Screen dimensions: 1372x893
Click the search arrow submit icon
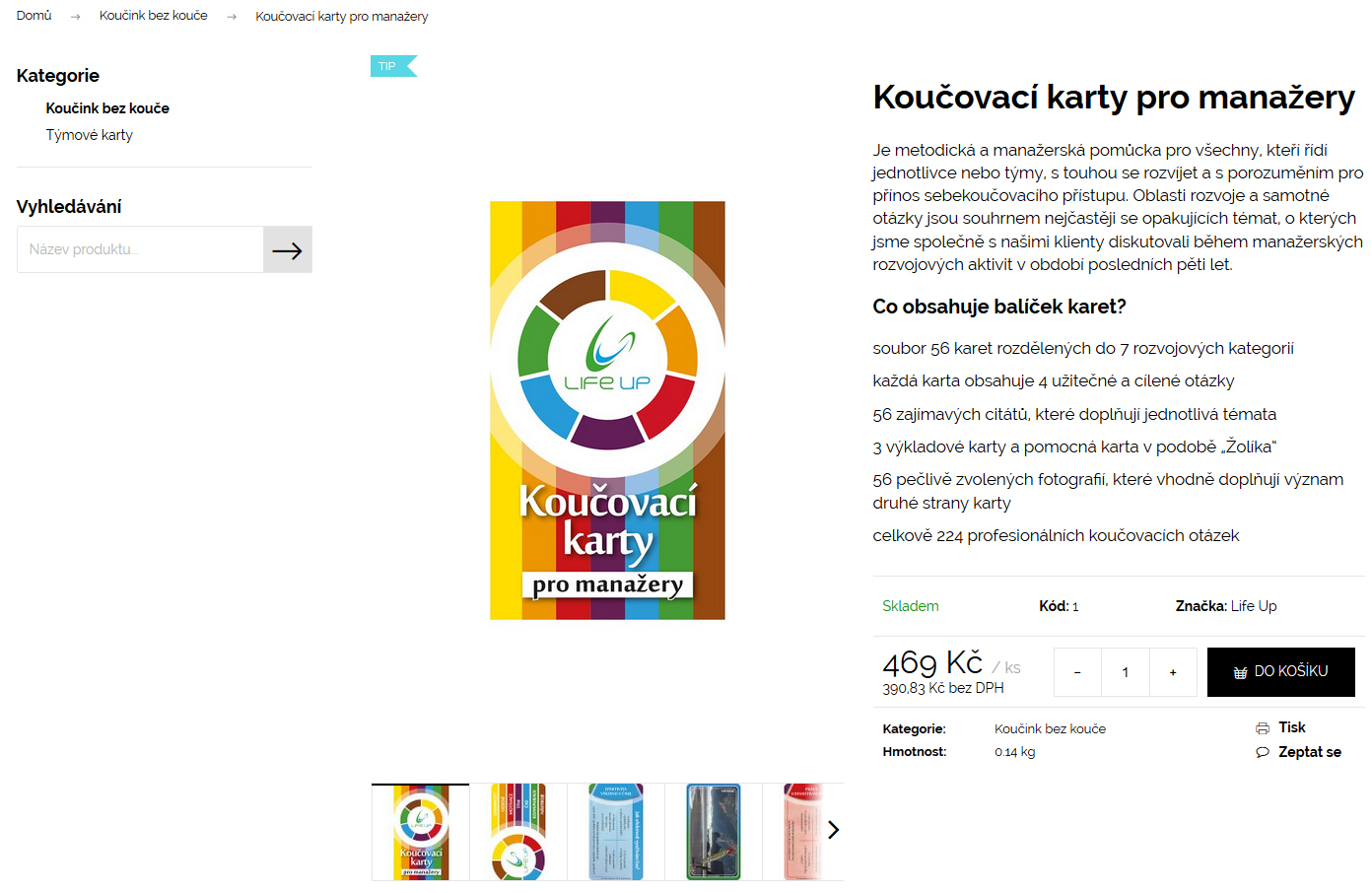click(x=287, y=250)
